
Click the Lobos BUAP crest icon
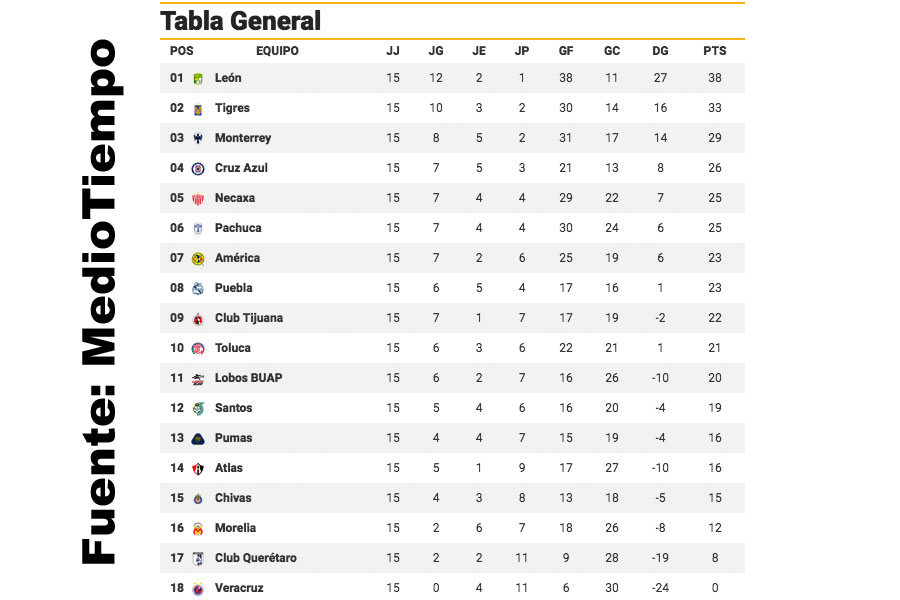coord(198,378)
